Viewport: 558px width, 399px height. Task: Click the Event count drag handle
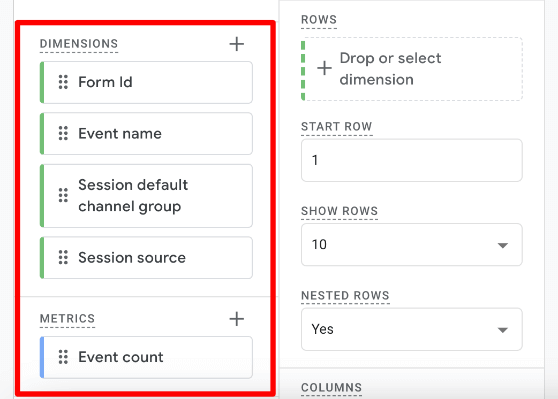pyautogui.click(x=63, y=357)
